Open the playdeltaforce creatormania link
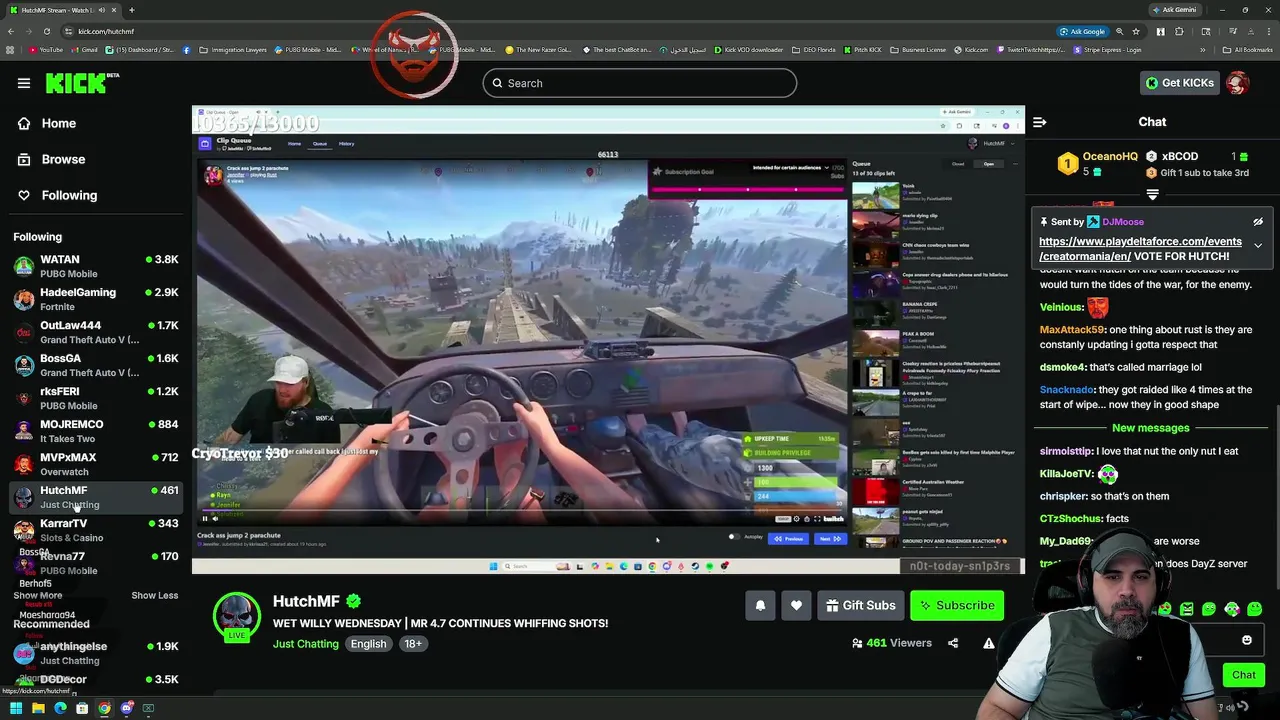The width and height of the screenshot is (1280, 720). (x=1140, y=249)
